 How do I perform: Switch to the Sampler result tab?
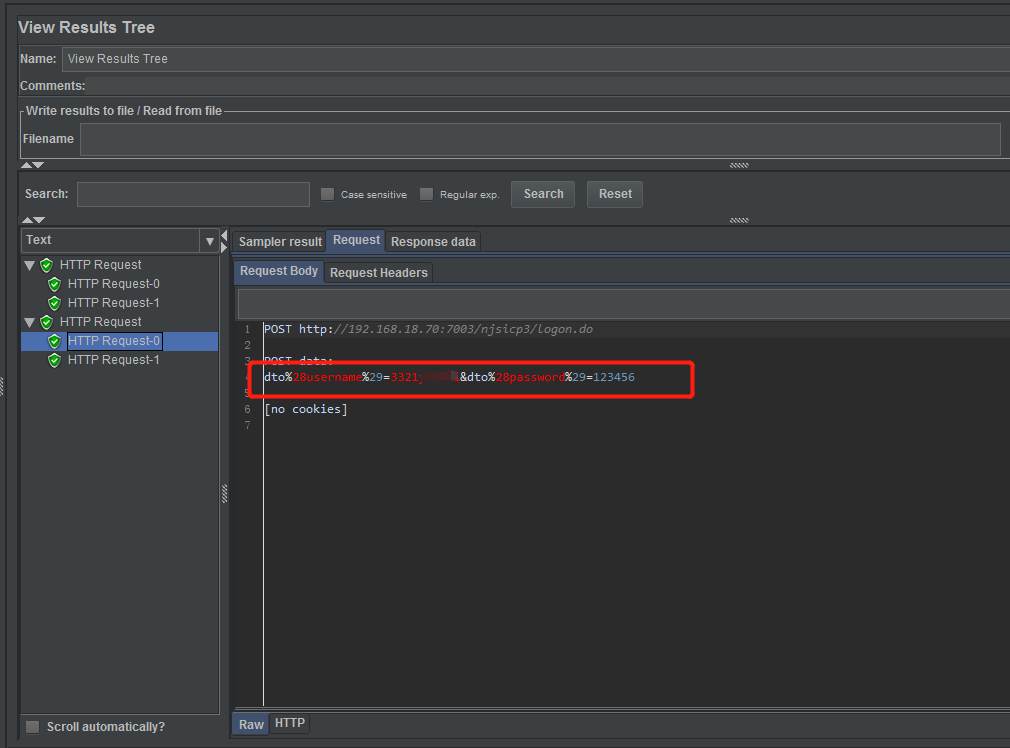[x=280, y=242]
